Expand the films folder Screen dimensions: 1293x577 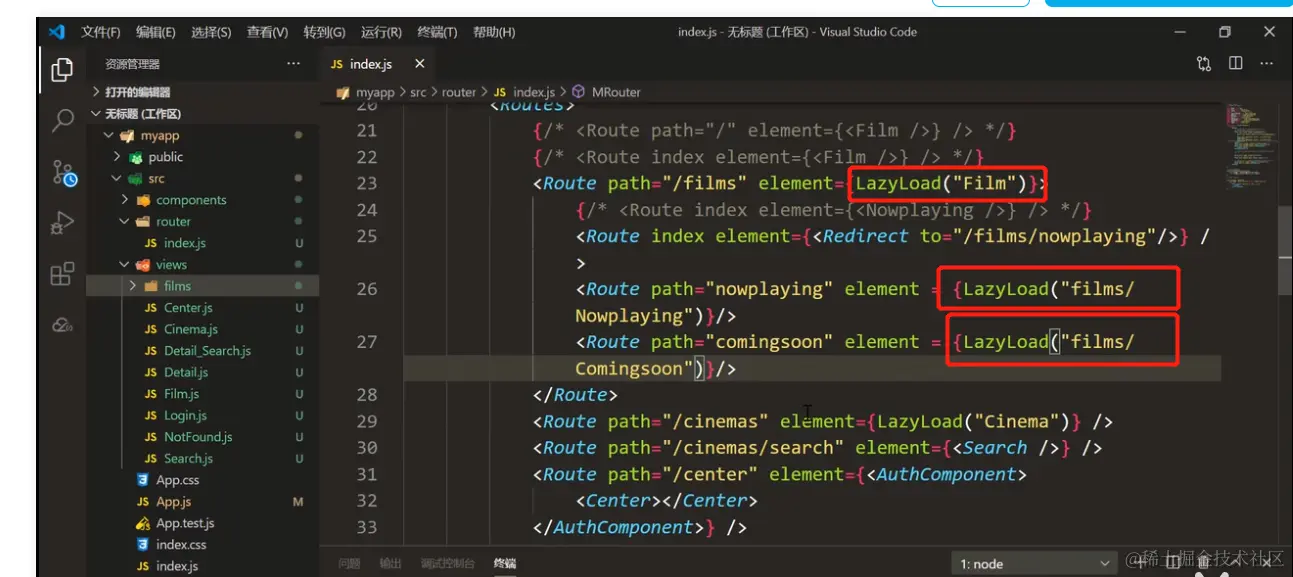132,286
